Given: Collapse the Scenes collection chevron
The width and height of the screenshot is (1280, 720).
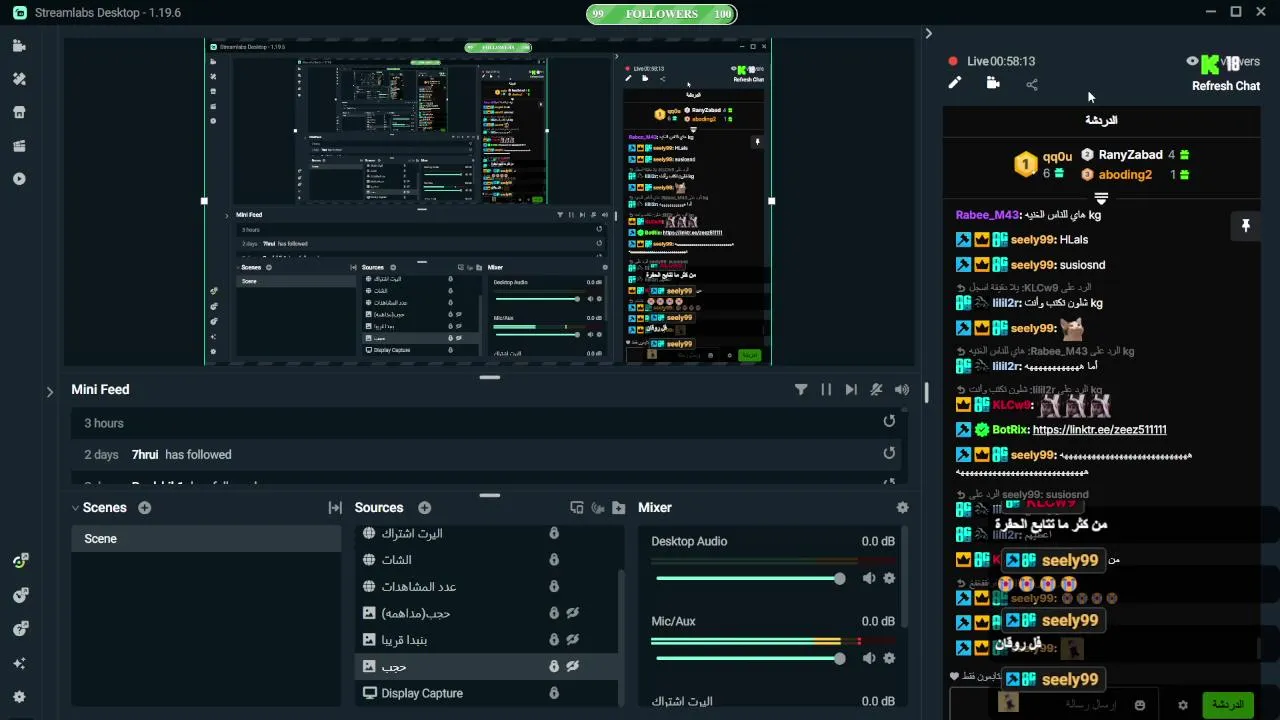Looking at the screenshot, I should click(x=75, y=508).
